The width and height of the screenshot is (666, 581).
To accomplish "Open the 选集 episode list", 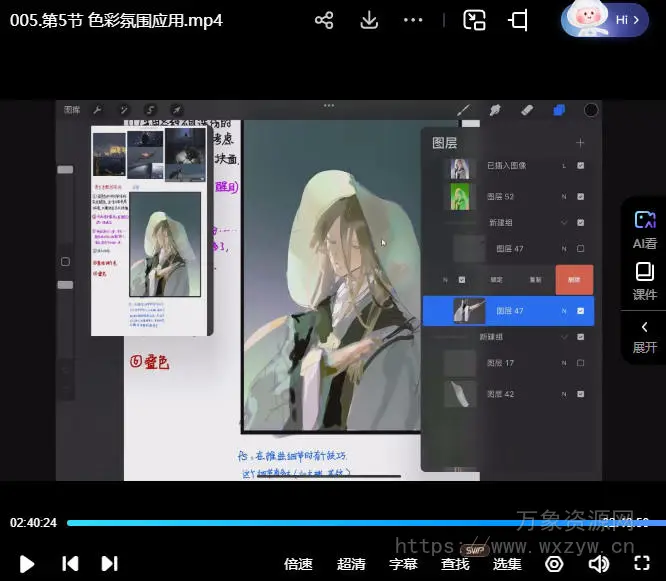I will pos(507,564).
